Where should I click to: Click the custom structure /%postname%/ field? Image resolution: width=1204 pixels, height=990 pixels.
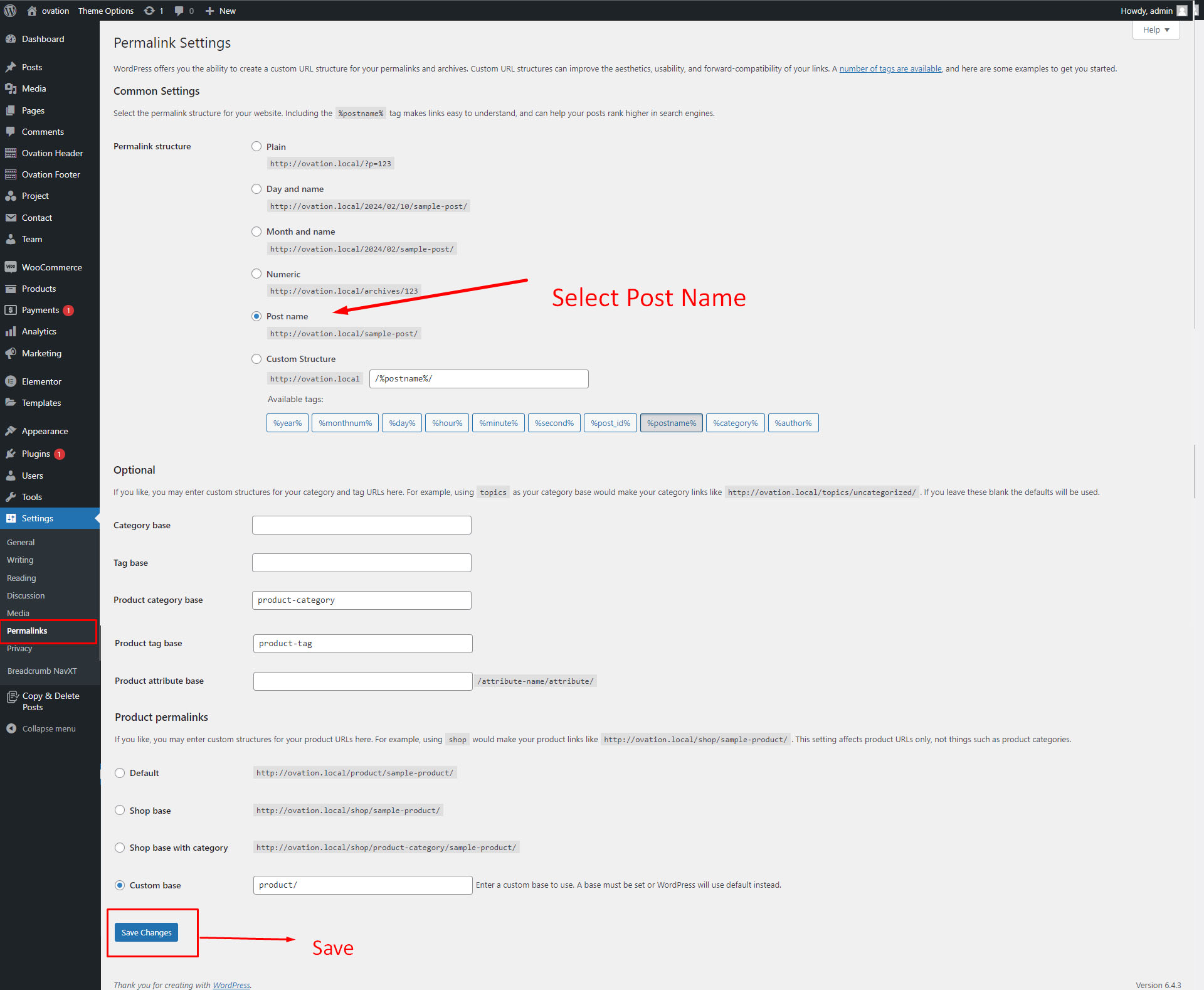click(x=479, y=379)
